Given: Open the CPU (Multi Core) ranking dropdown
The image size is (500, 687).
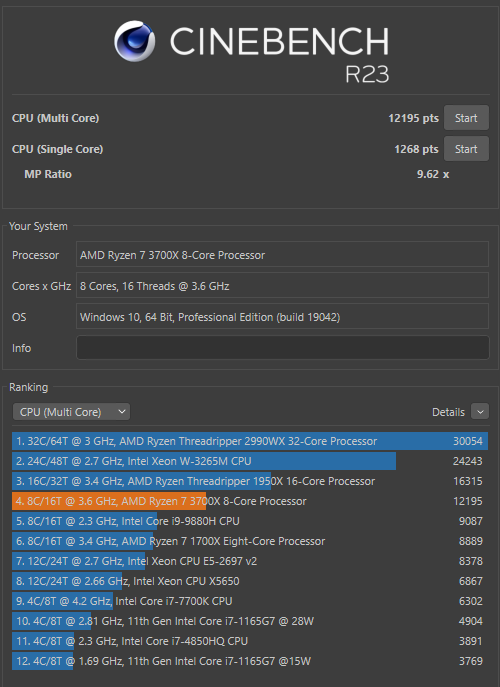Looking at the screenshot, I should point(71,412).
